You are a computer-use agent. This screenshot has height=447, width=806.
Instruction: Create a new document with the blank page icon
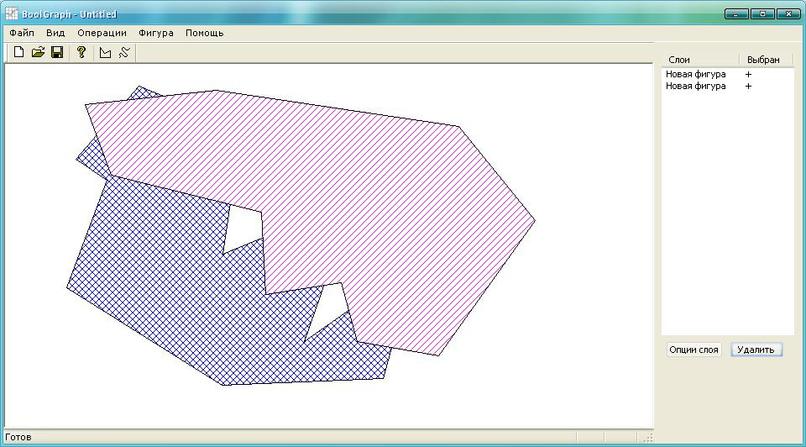point(19,52)
